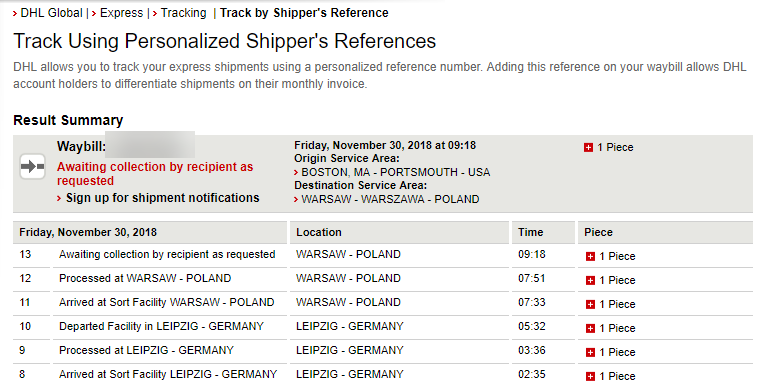The height and width of the screenshot is (383, 759).
Task: Expand piece details for row 11
Action: pos(590,305)
